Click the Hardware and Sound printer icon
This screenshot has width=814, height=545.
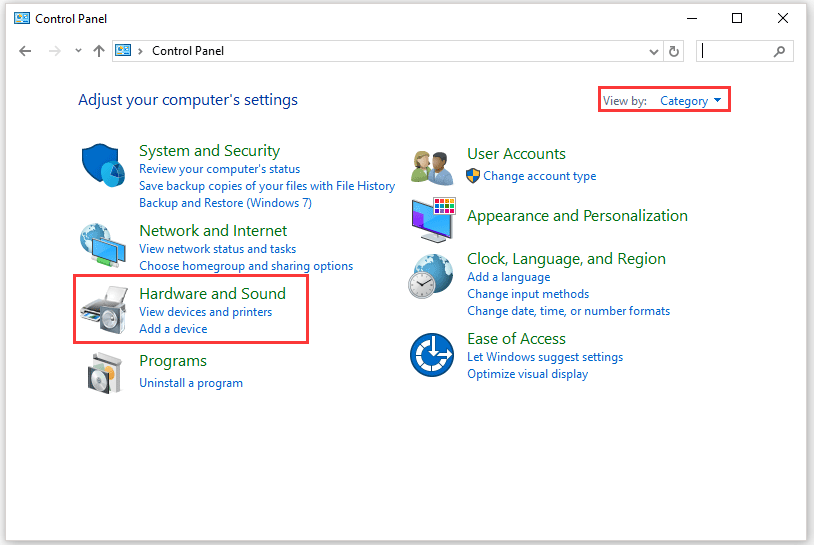coord(104,309)
